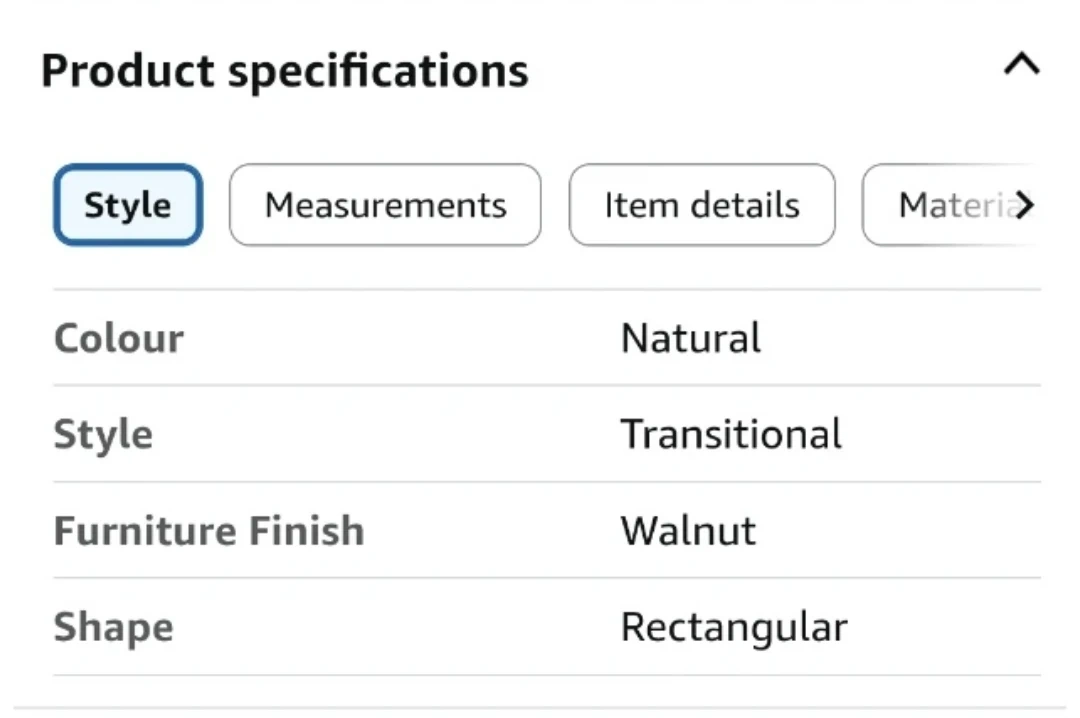
Task: Select the Rectangular shape value
Action: pyautogui.click(x=734, y=628)
